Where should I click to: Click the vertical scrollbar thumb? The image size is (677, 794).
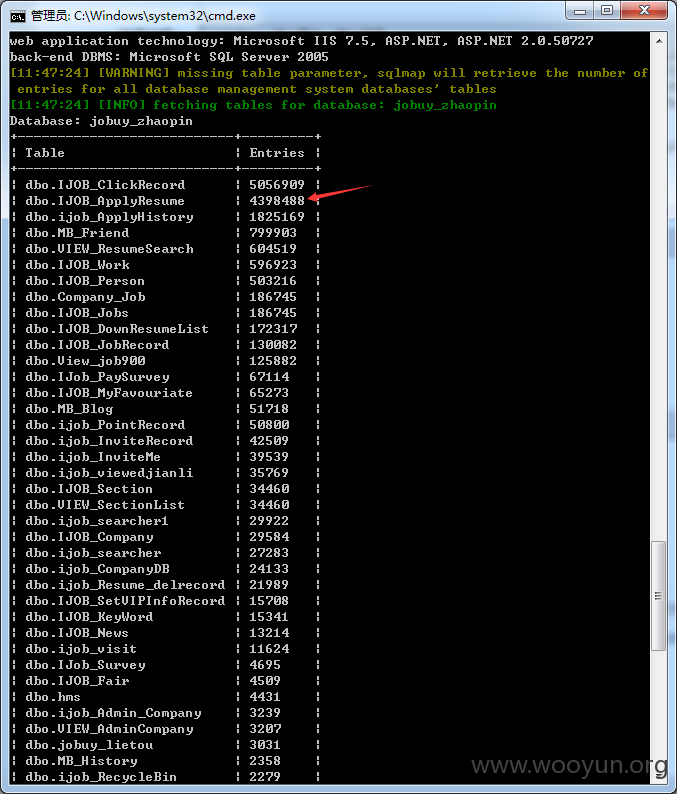(x=658, y=596)
